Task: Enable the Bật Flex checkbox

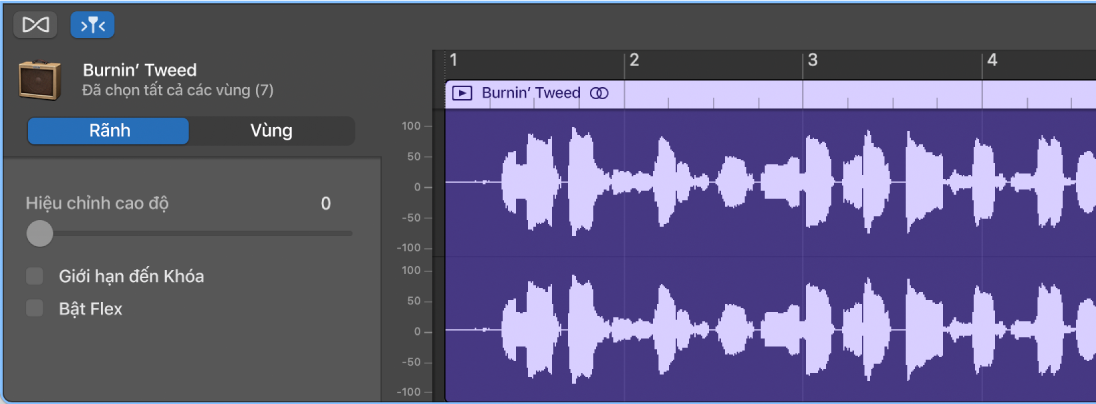Action: (35, 308)
